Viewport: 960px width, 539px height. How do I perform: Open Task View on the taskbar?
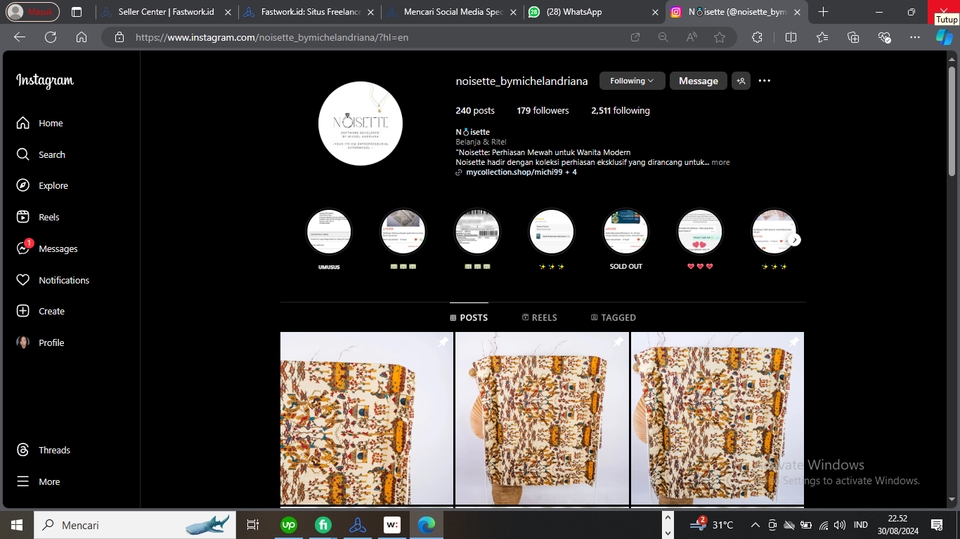[252, 525]
